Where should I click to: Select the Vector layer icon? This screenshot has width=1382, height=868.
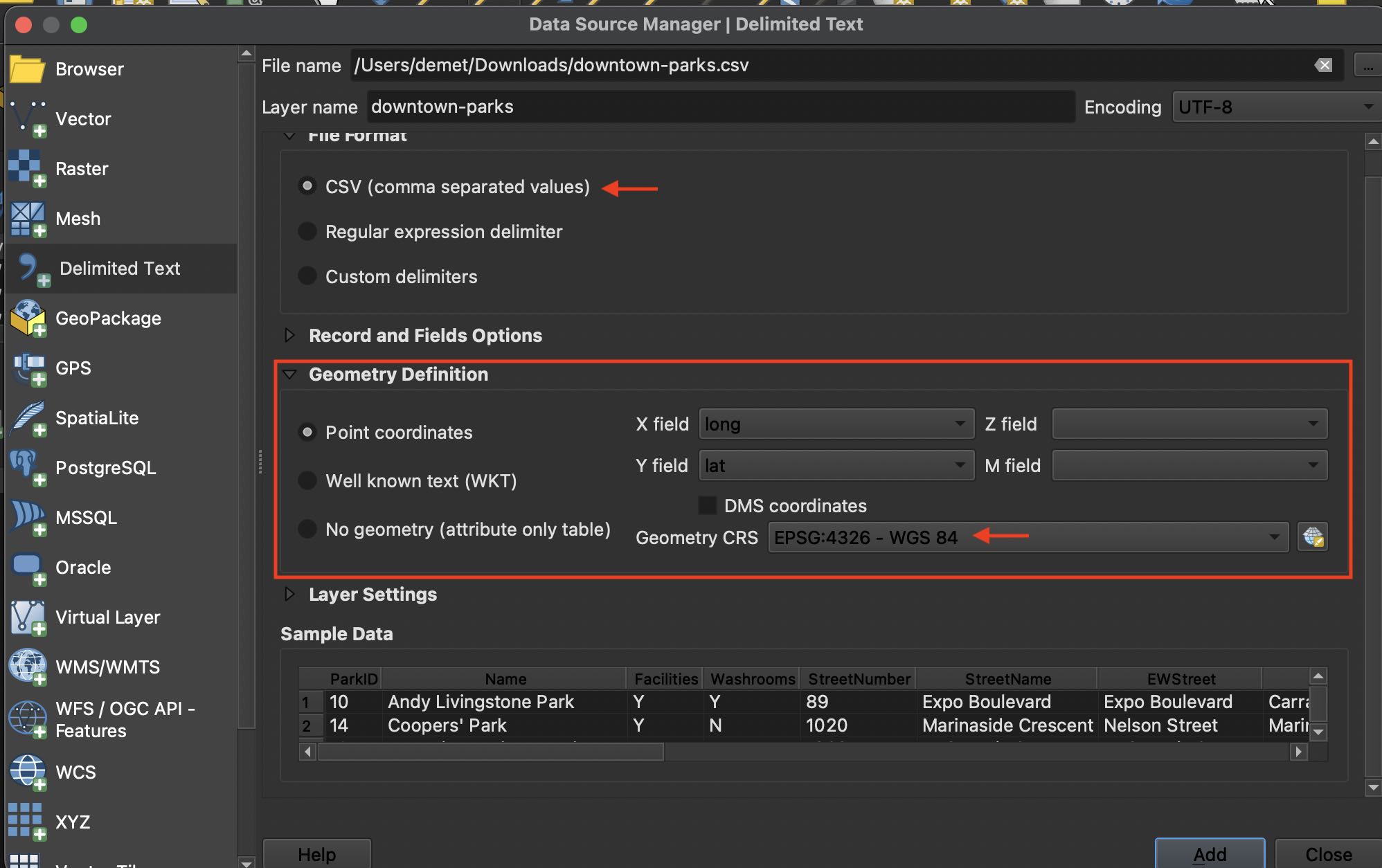(x=28, y=119)
